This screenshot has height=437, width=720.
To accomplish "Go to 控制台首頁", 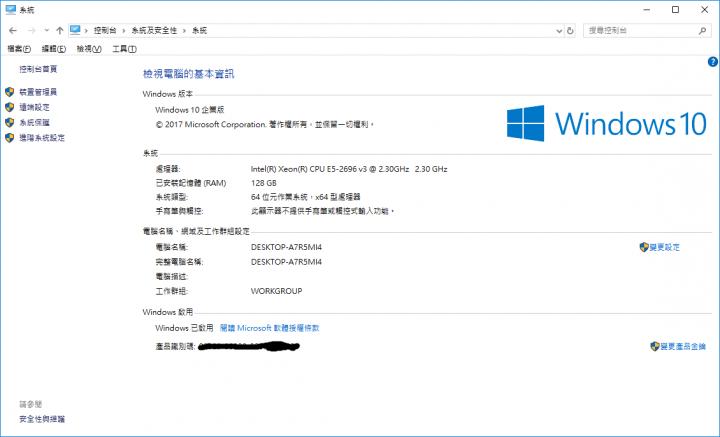I will click(x=38, y=69).
